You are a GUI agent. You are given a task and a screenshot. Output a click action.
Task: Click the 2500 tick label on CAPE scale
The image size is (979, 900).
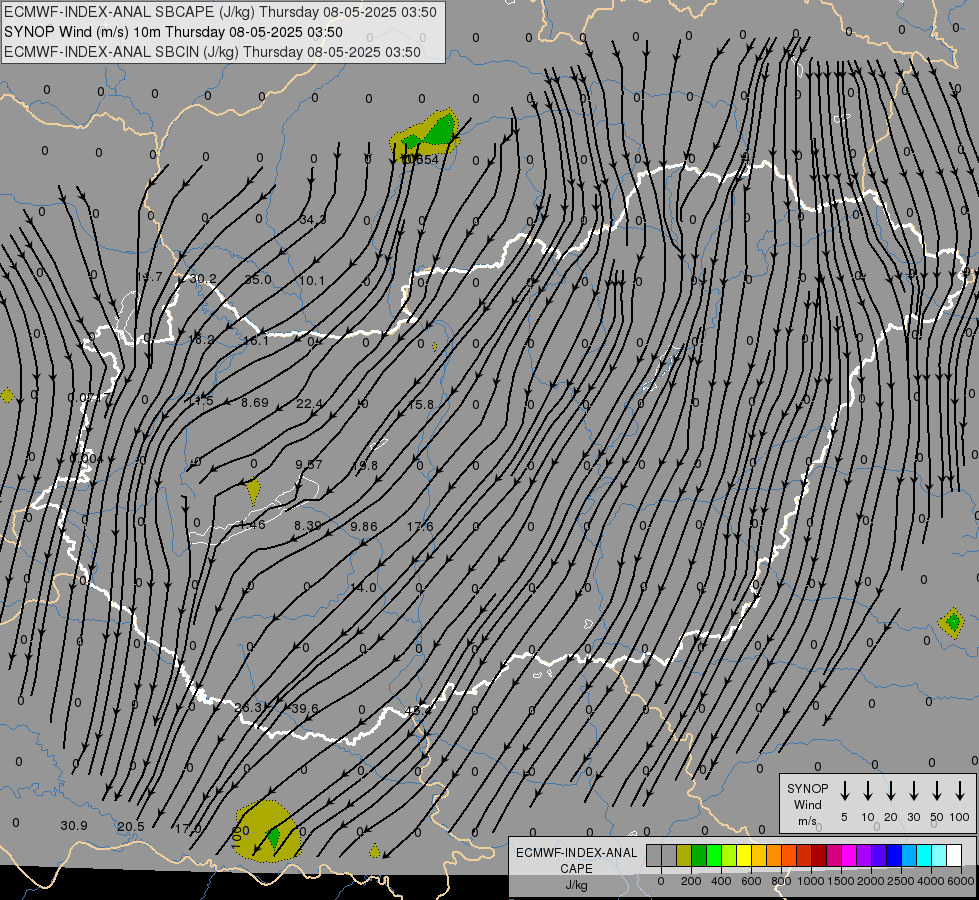pos(901,881)
